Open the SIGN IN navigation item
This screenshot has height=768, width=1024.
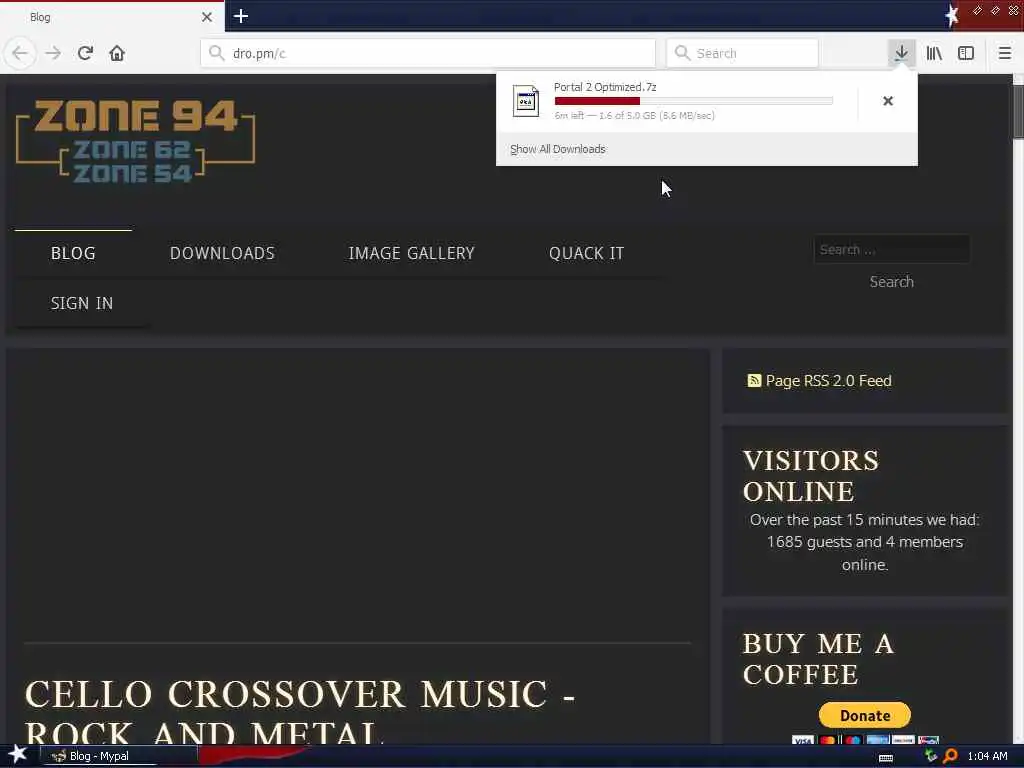coord(82,304)
